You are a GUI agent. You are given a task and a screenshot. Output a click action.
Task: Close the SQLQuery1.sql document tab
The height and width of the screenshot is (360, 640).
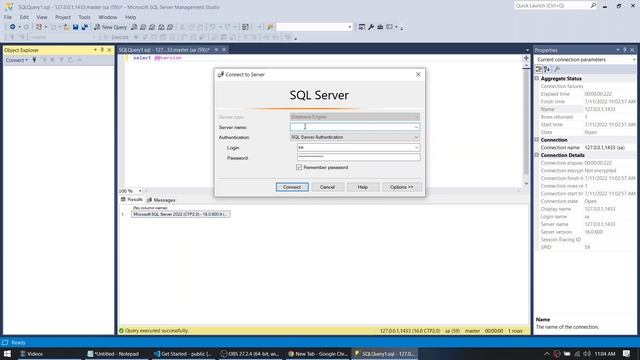[x=224, y=50]
